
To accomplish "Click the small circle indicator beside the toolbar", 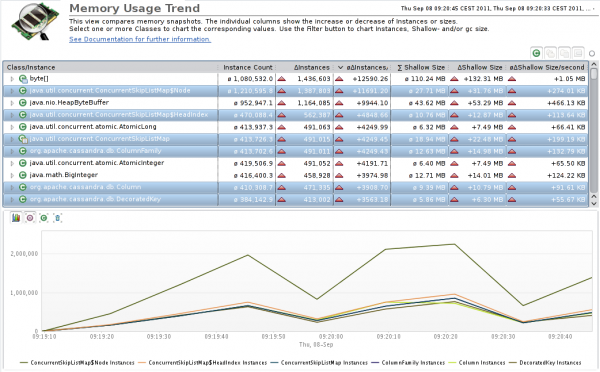I will click(592, 54).
